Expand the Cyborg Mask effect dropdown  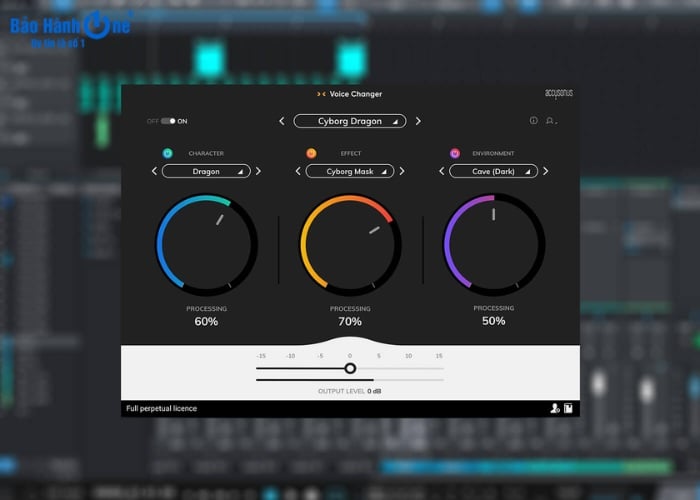point(349,171)
